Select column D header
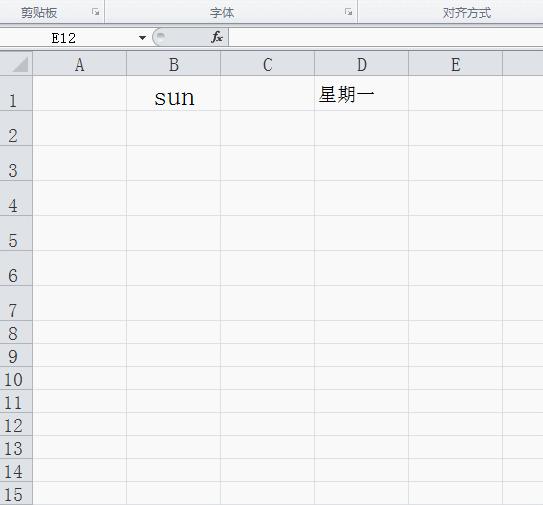 (x=362, y=64)
